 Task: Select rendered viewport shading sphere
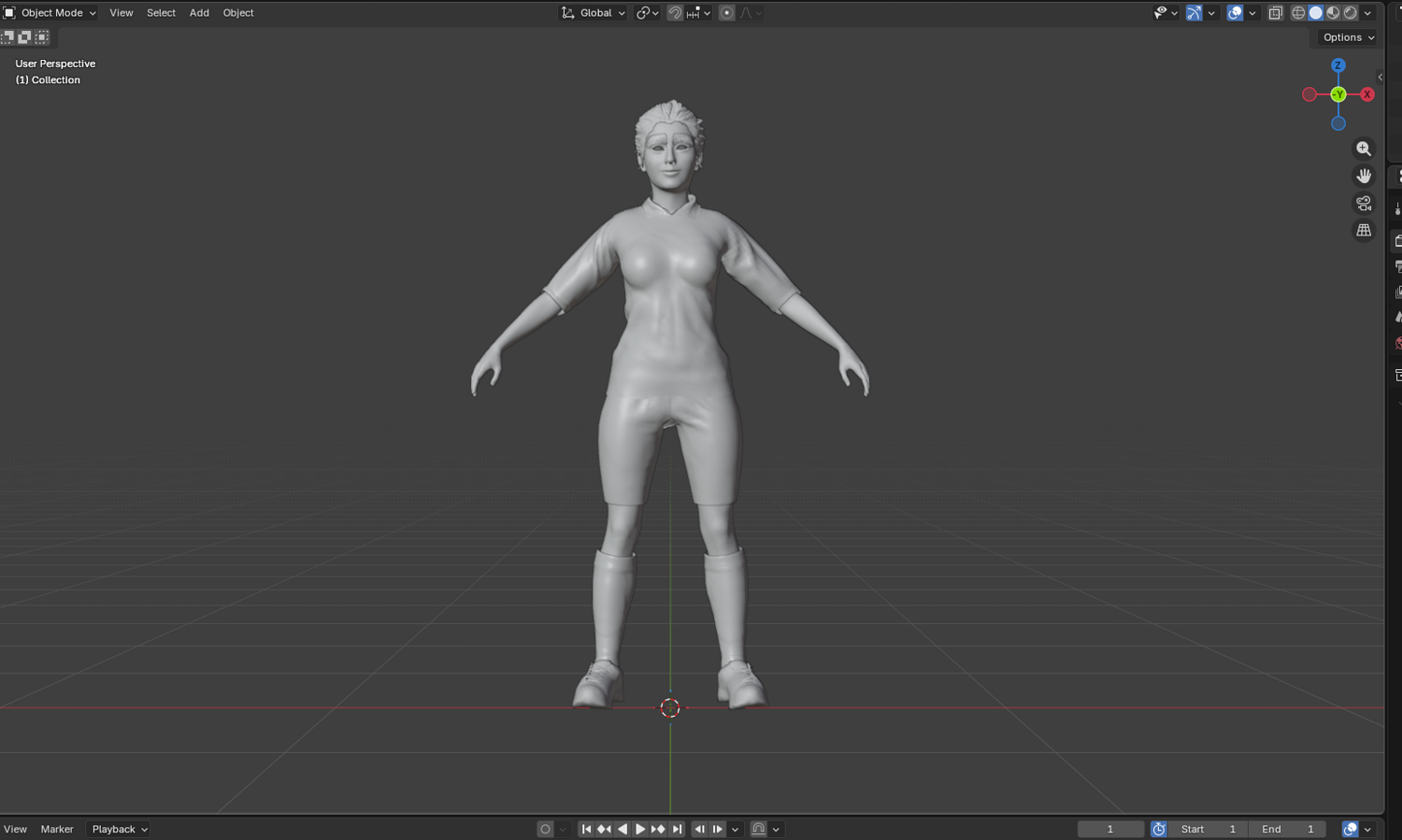pos(1351,13)
